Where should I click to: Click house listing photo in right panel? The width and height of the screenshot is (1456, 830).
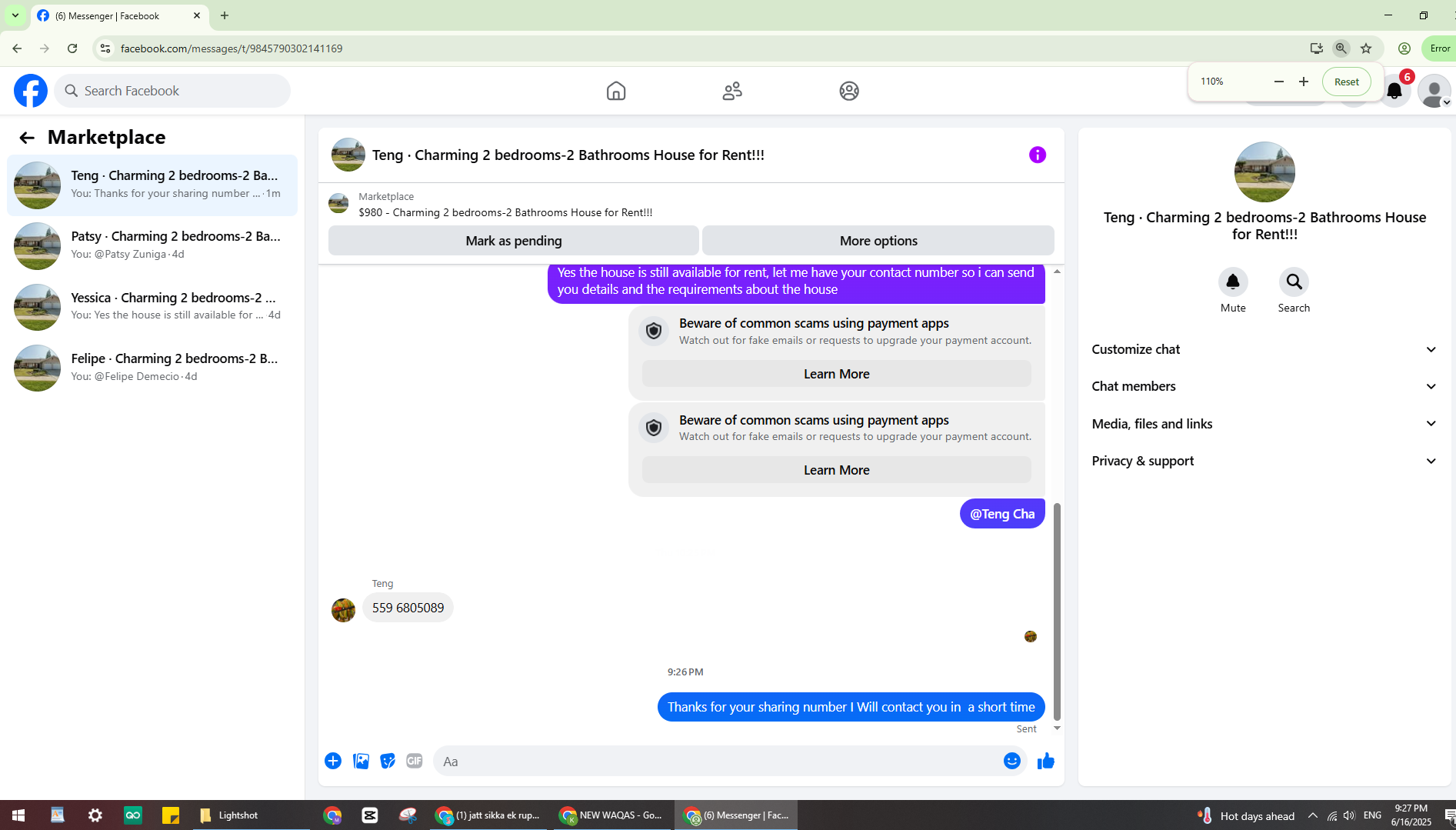pos(1264,172)
